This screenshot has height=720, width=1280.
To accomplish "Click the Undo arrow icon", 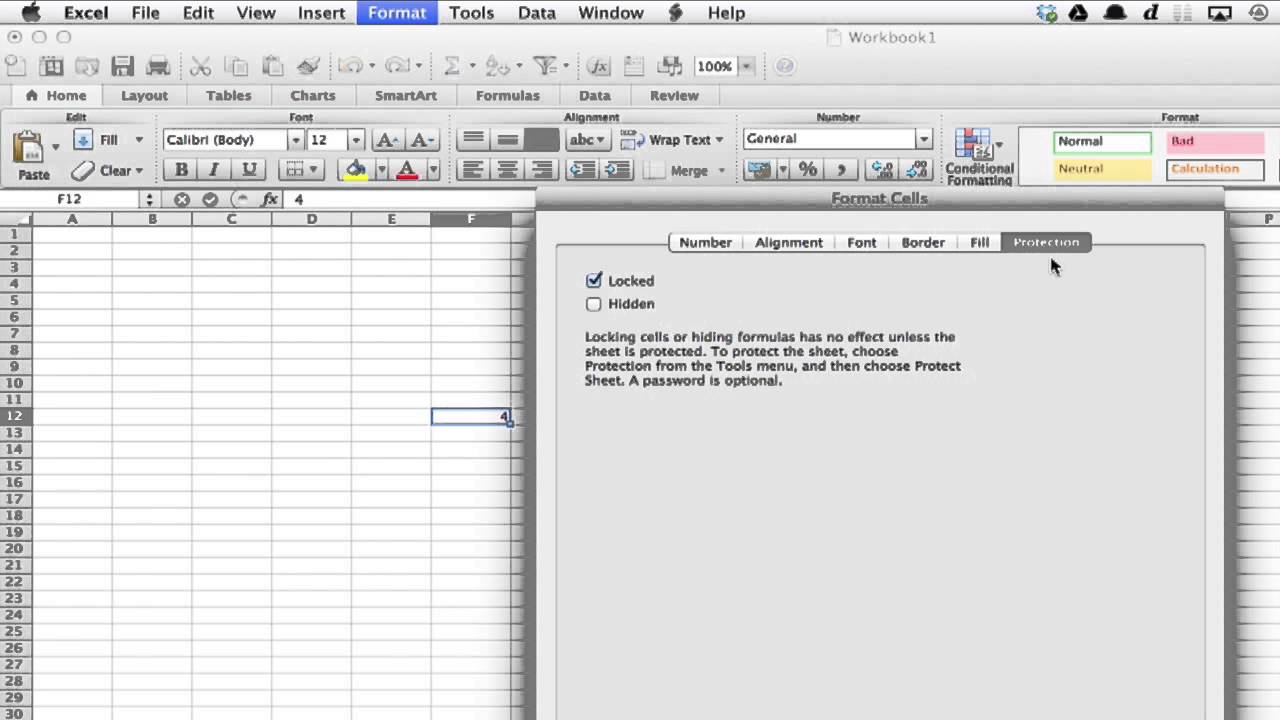I will pos(350,66).
